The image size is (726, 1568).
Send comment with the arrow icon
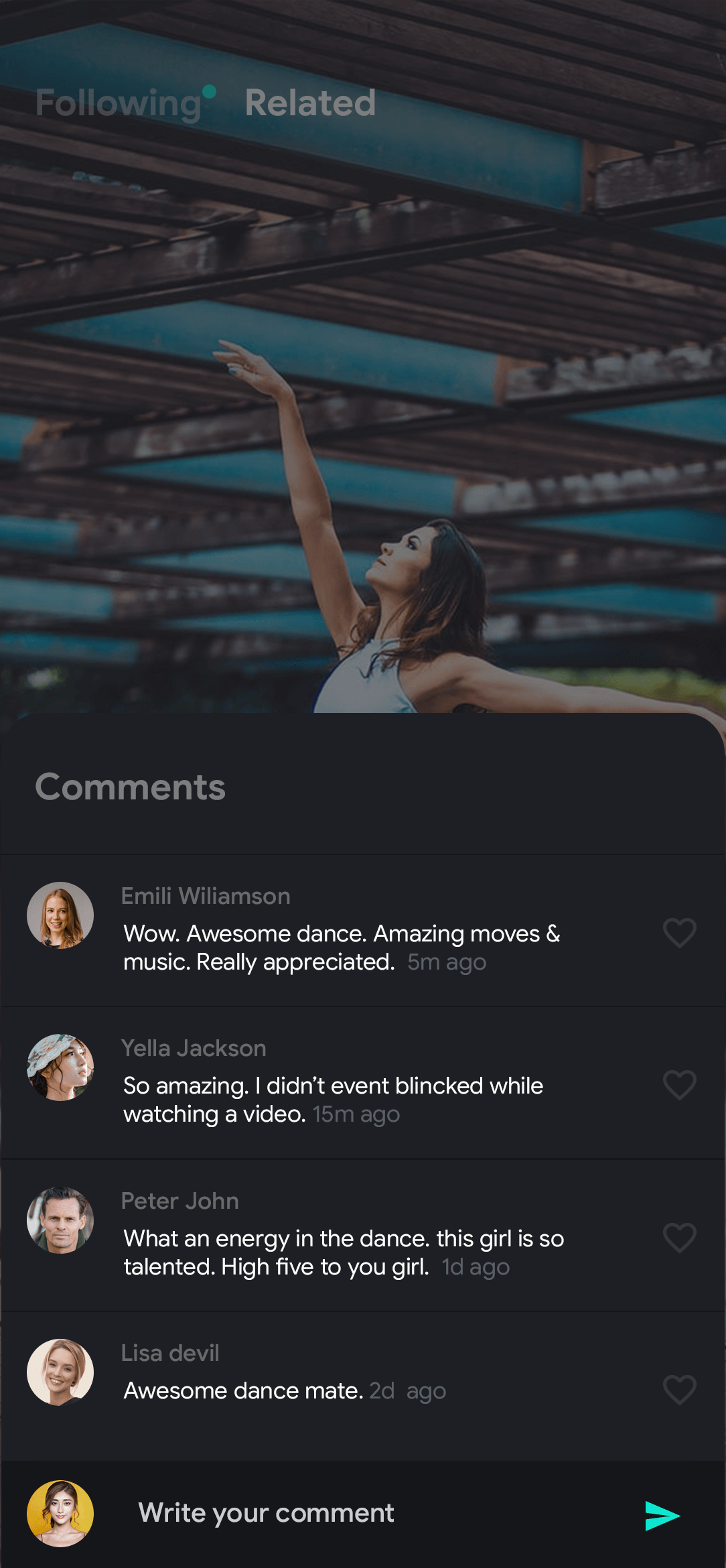662,1516
